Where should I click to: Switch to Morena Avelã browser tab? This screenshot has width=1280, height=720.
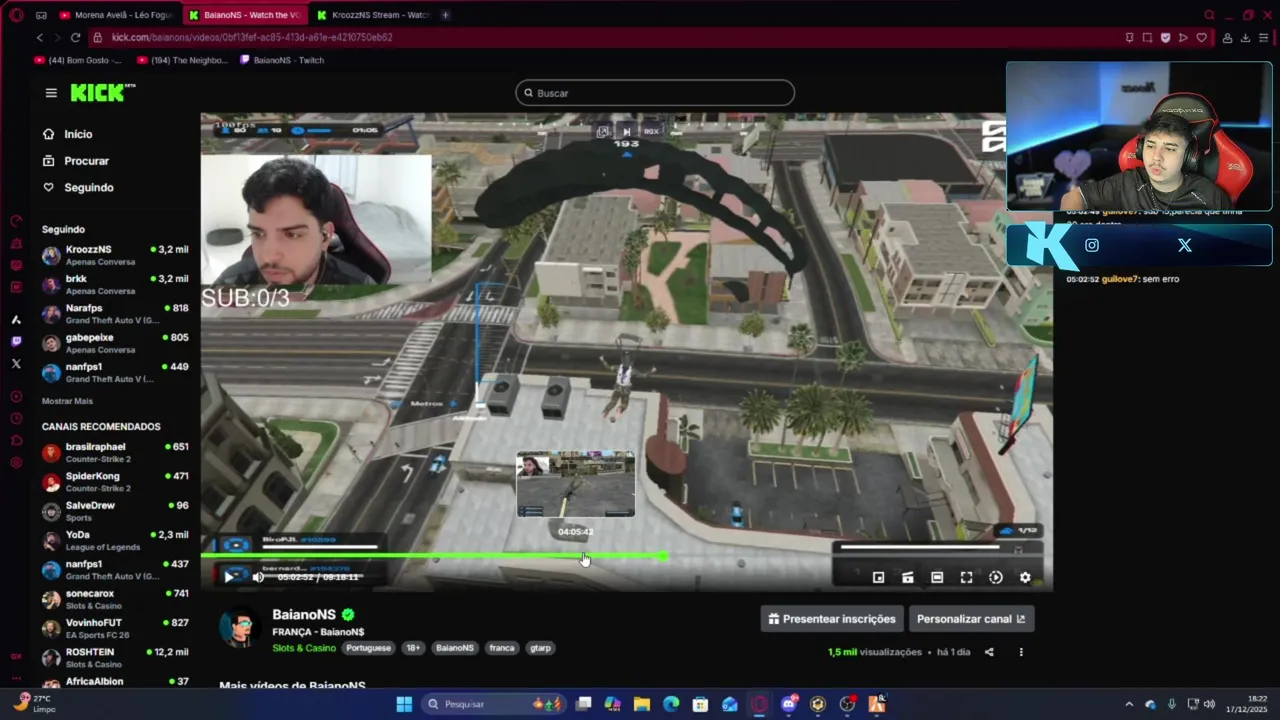[116, 15]
